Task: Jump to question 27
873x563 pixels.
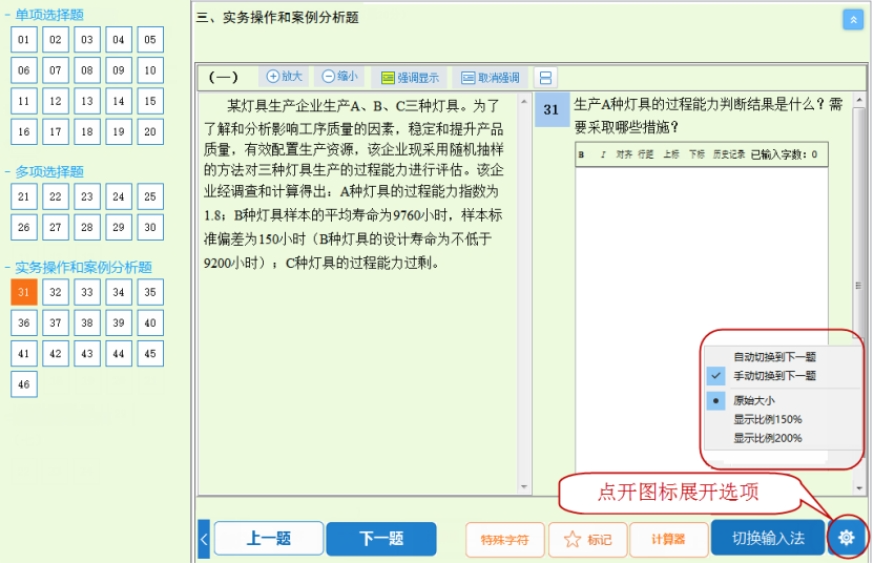Action: 55,227
